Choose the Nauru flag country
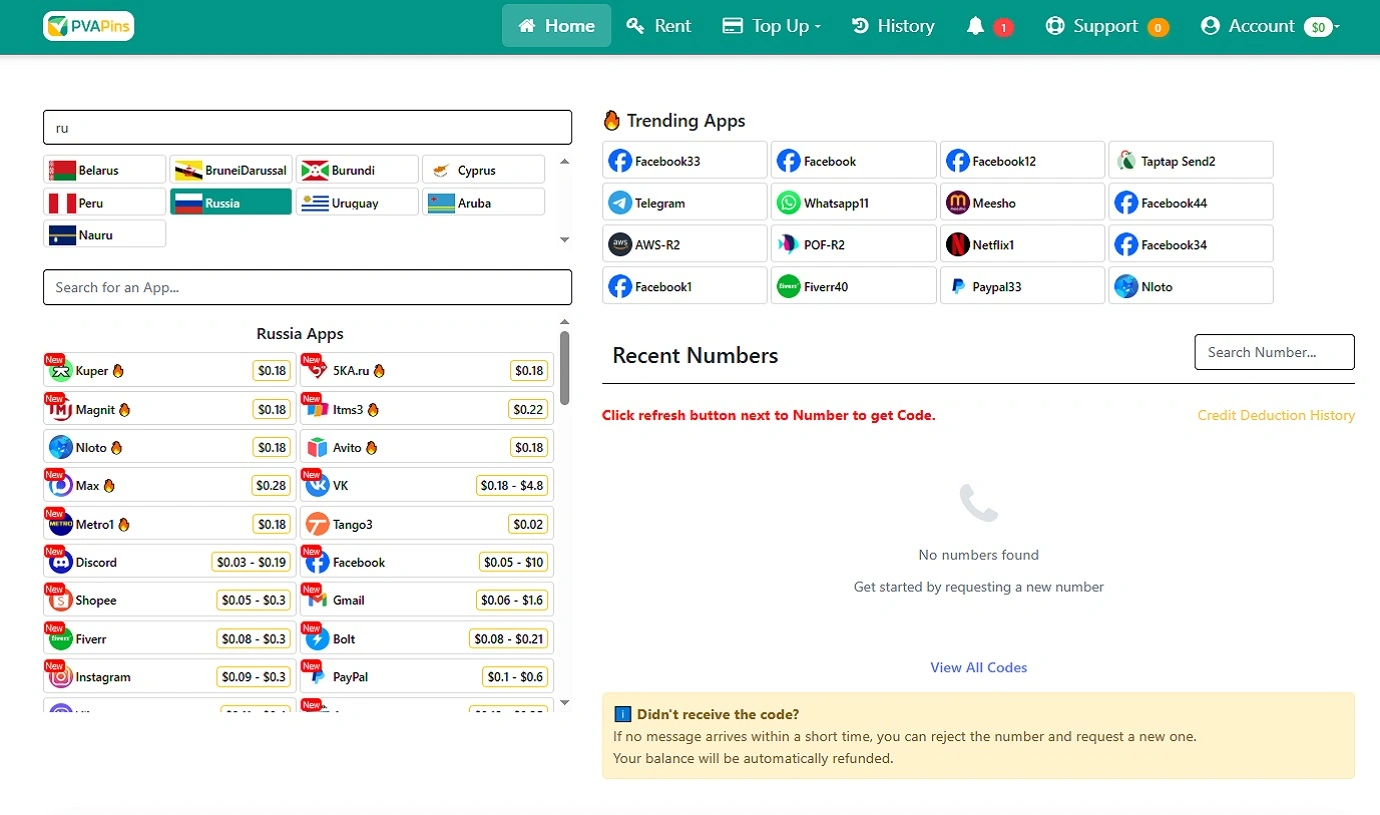1380x815 pixels. (x=105, y=235)
